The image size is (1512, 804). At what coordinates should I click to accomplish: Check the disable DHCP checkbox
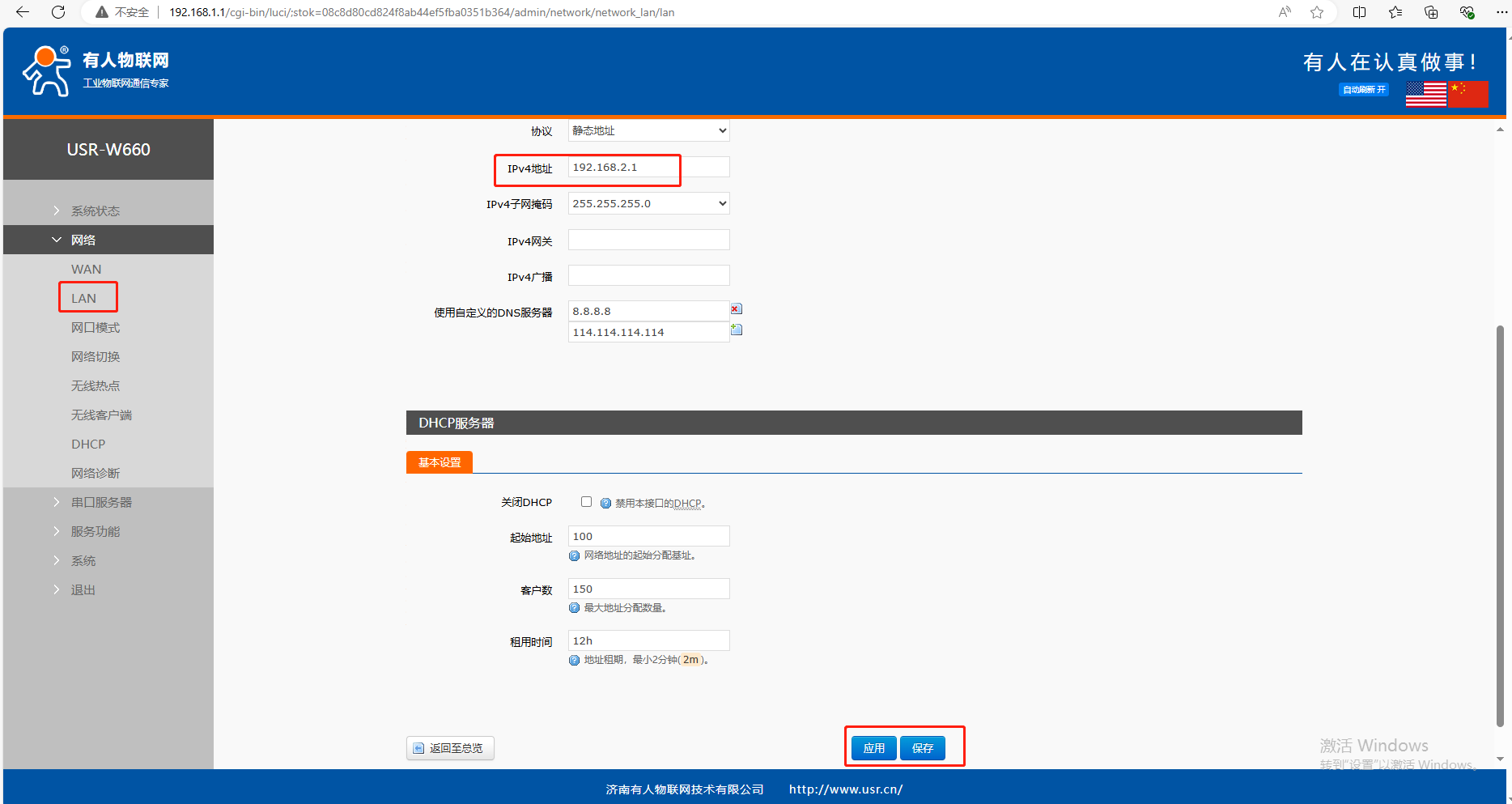click(586, 502)
